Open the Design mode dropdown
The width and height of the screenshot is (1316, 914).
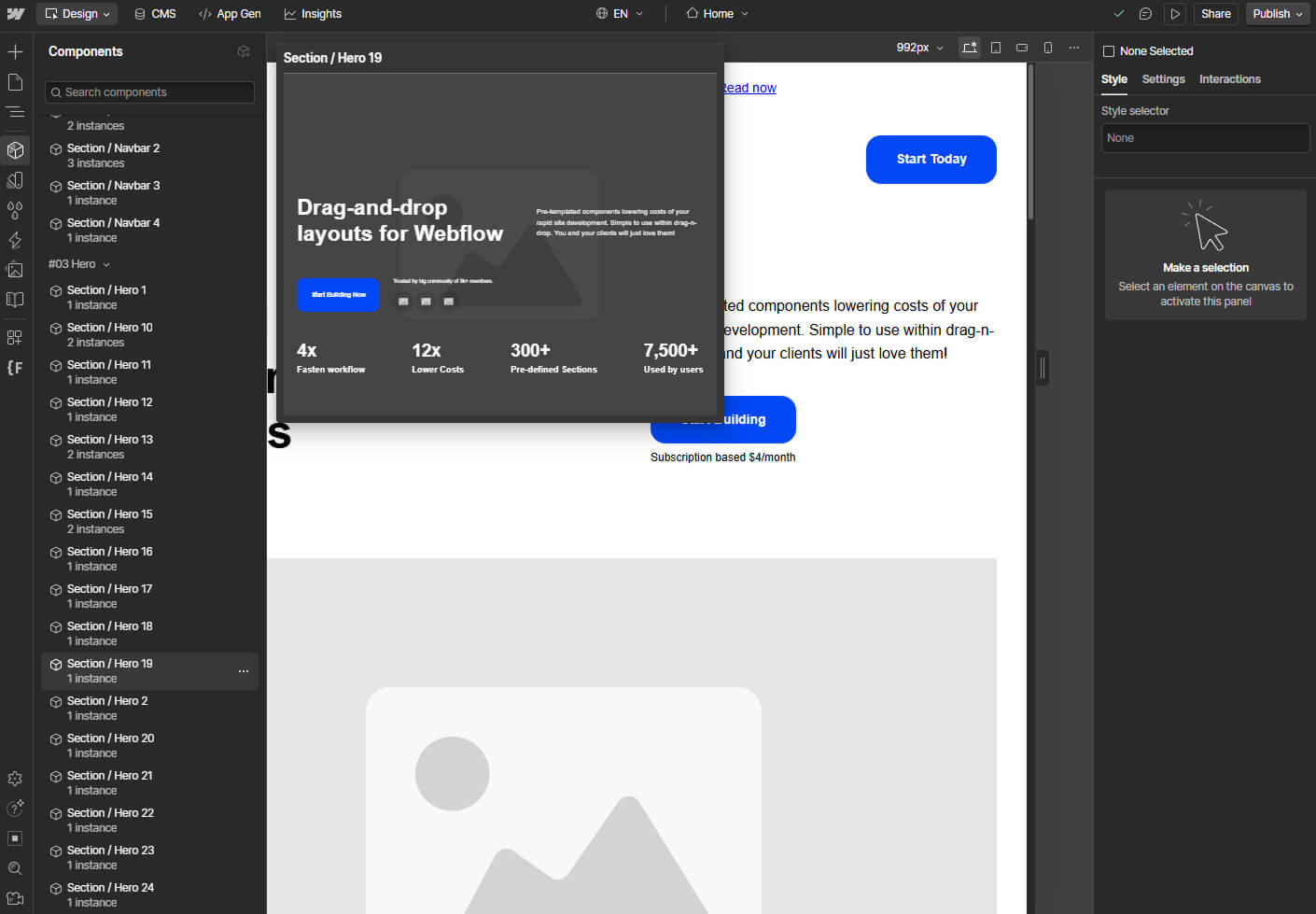click(x=77, y=14)
